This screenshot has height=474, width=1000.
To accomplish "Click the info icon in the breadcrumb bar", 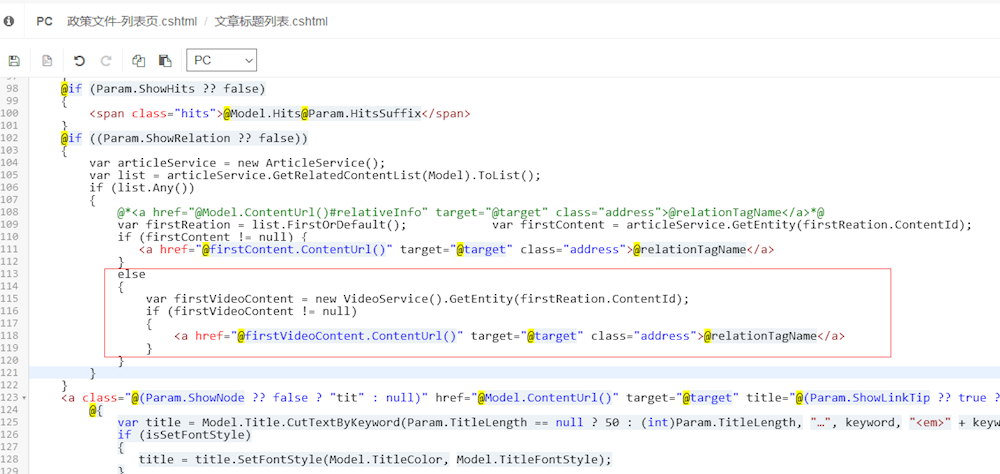I will pos(9,21).
